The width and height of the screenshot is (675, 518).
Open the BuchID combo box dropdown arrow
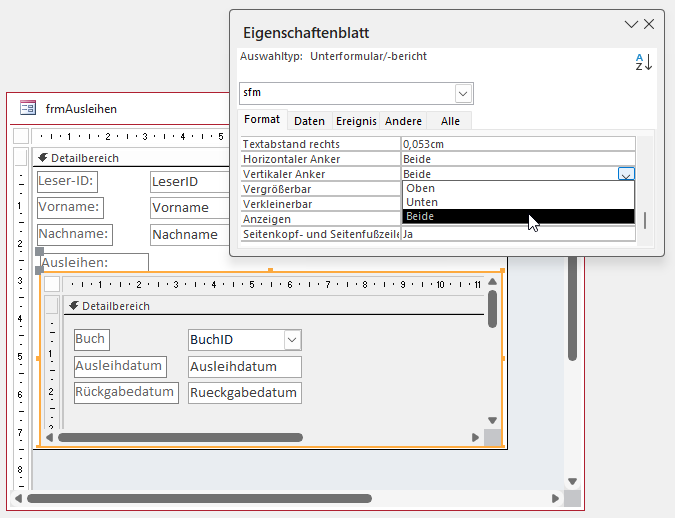click(292, 340)
